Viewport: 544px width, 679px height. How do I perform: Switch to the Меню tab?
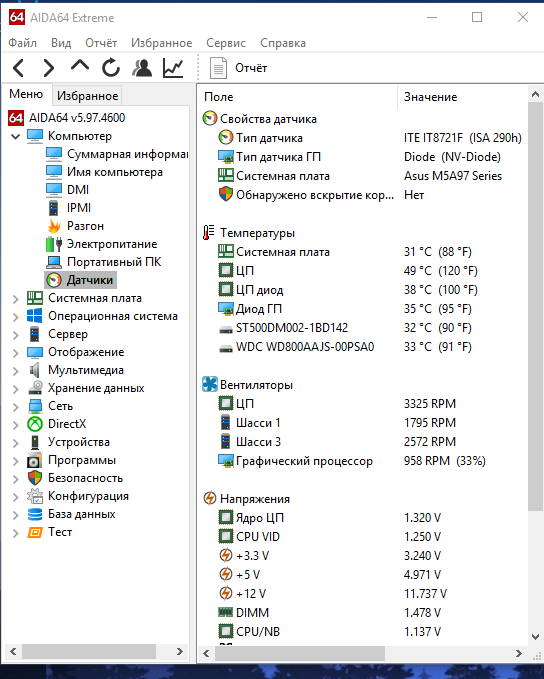[26, 94]
